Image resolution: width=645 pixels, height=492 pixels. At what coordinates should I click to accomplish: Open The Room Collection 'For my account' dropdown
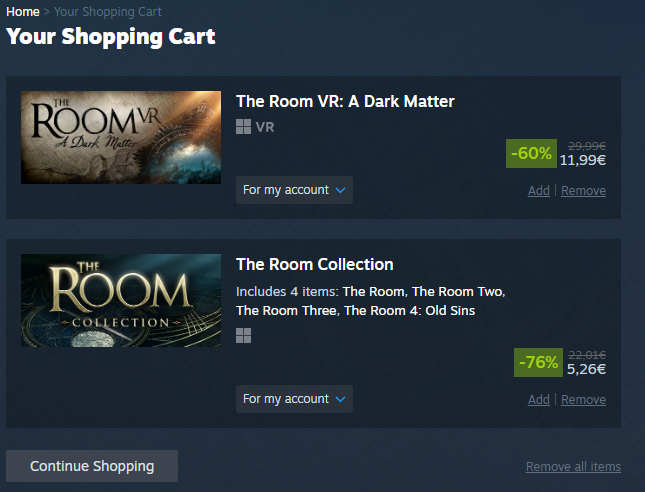[294, 399]
